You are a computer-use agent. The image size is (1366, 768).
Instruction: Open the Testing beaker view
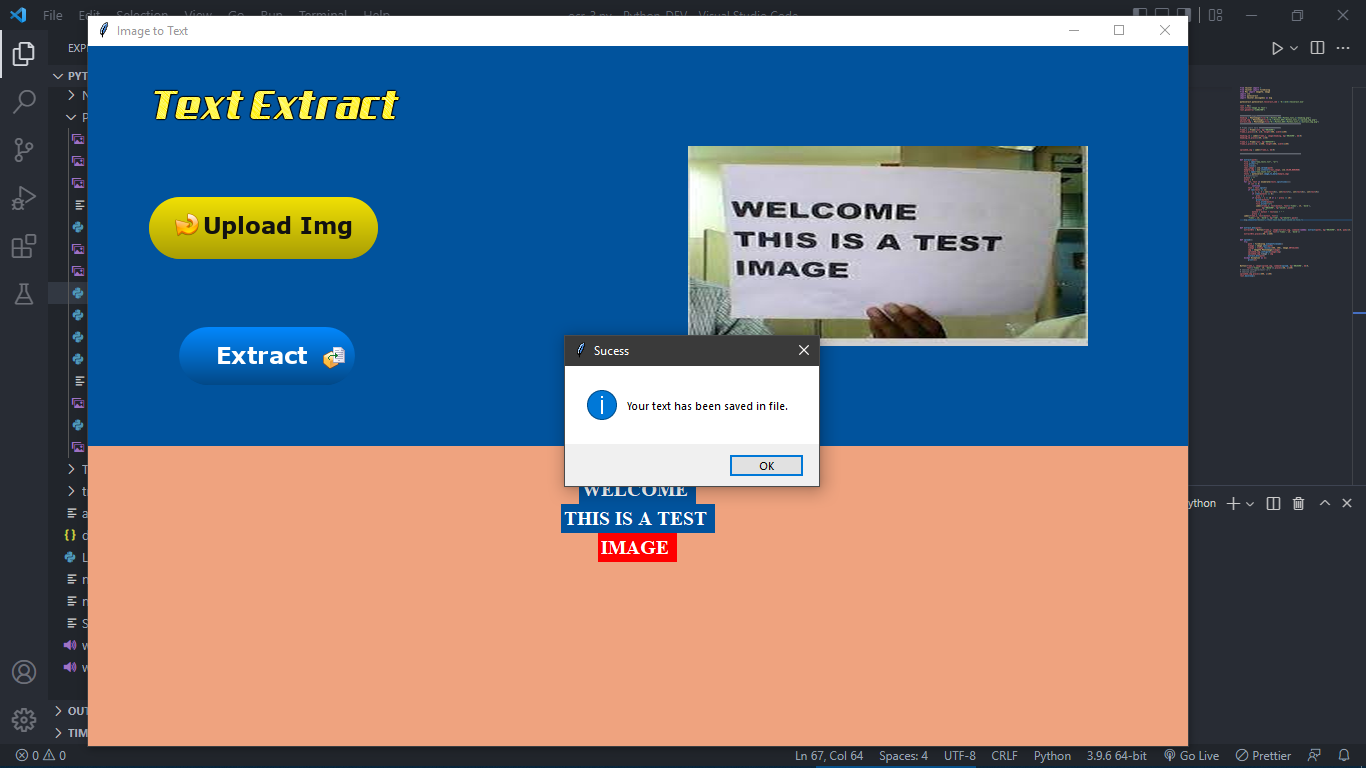24,294
